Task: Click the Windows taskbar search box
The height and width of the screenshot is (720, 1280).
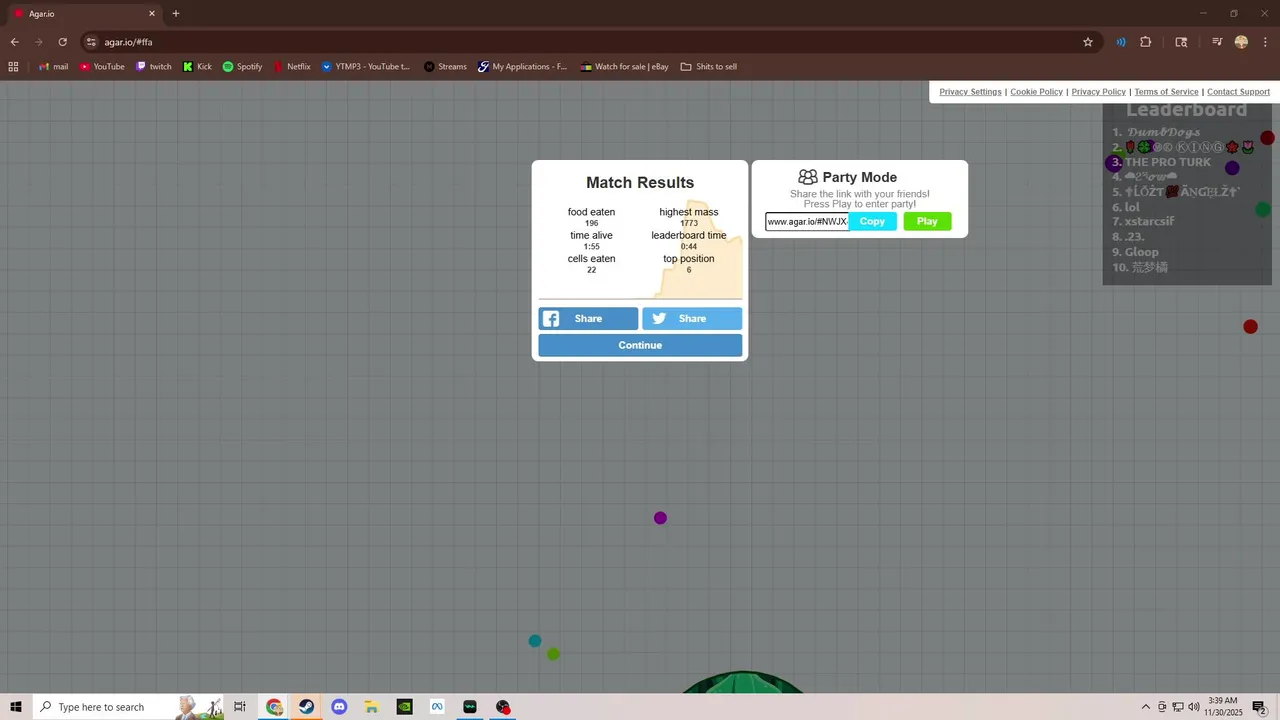Action: point(128,707)
